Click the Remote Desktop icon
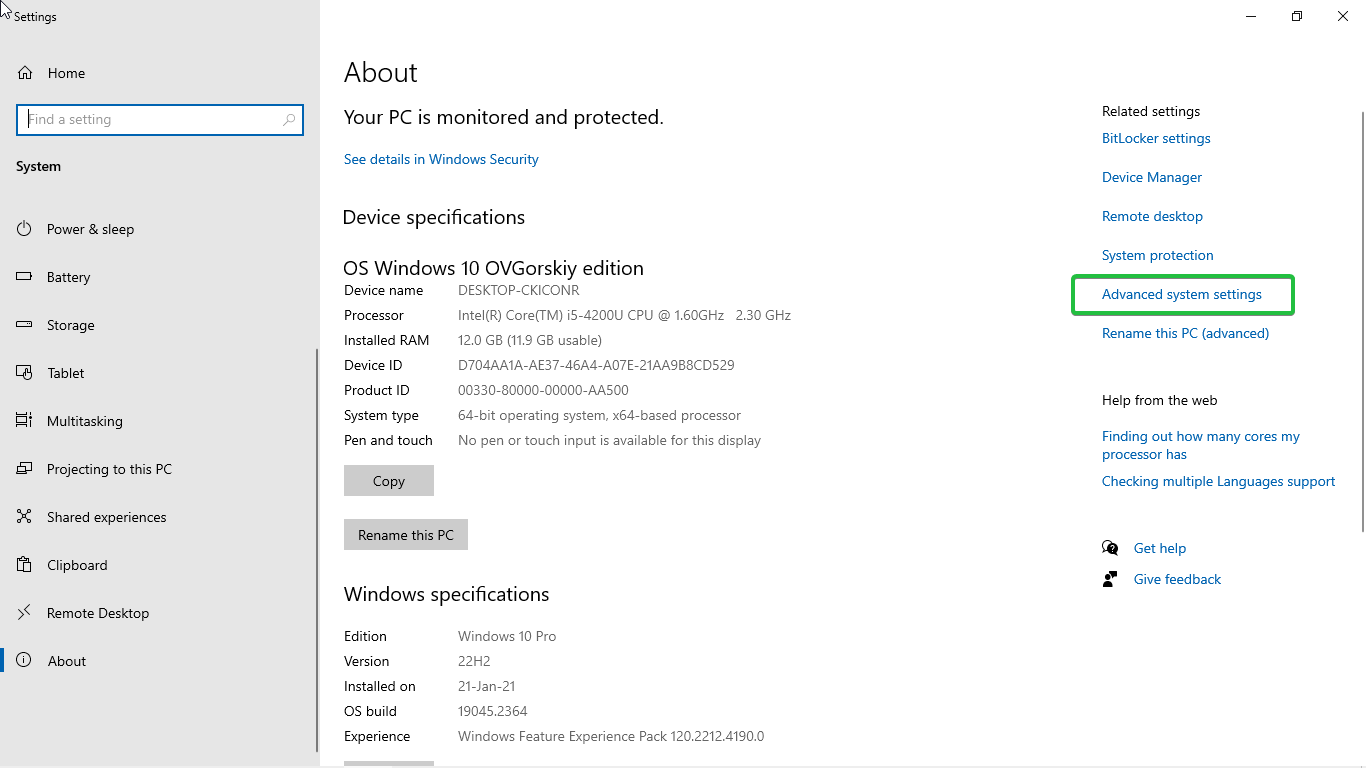 (25, 613)
